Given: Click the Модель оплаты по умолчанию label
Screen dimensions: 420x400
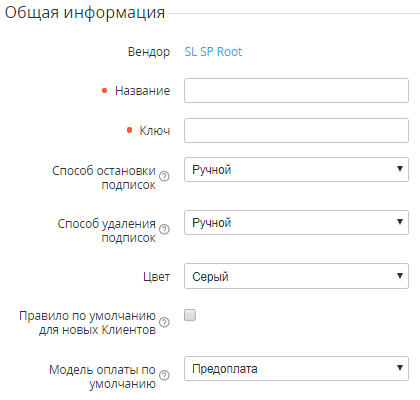Looking at the screenshot, I should pyautogui.click(x=102, y=377).
